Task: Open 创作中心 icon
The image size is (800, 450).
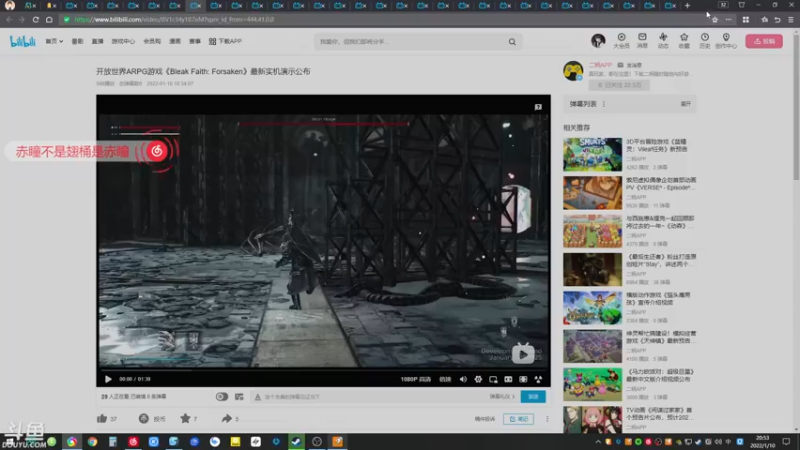Action: pyautogui.click(x=726, y=41)
